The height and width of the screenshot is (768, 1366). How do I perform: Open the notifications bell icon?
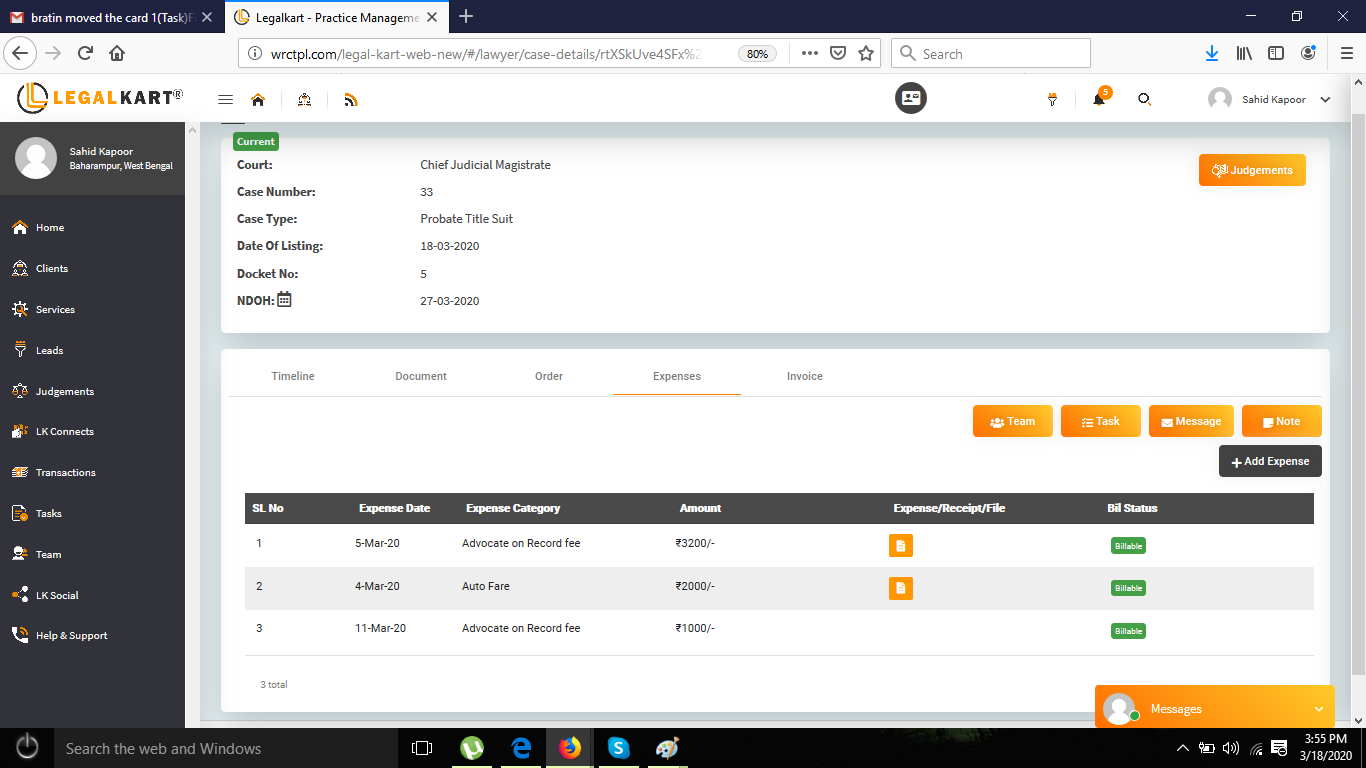(1098, 99)
